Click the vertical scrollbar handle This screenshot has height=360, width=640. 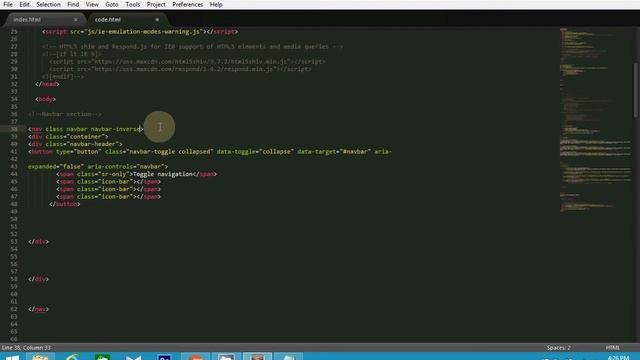point(636,90)
